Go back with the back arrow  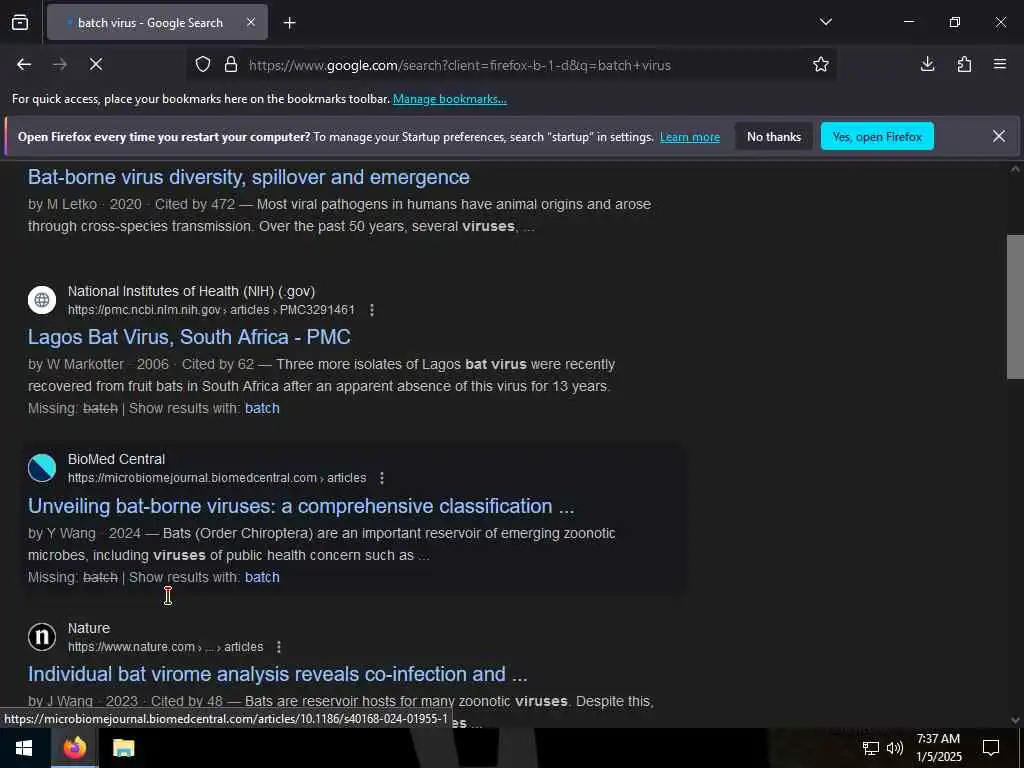pyautogui.click(x=24, y=64)
